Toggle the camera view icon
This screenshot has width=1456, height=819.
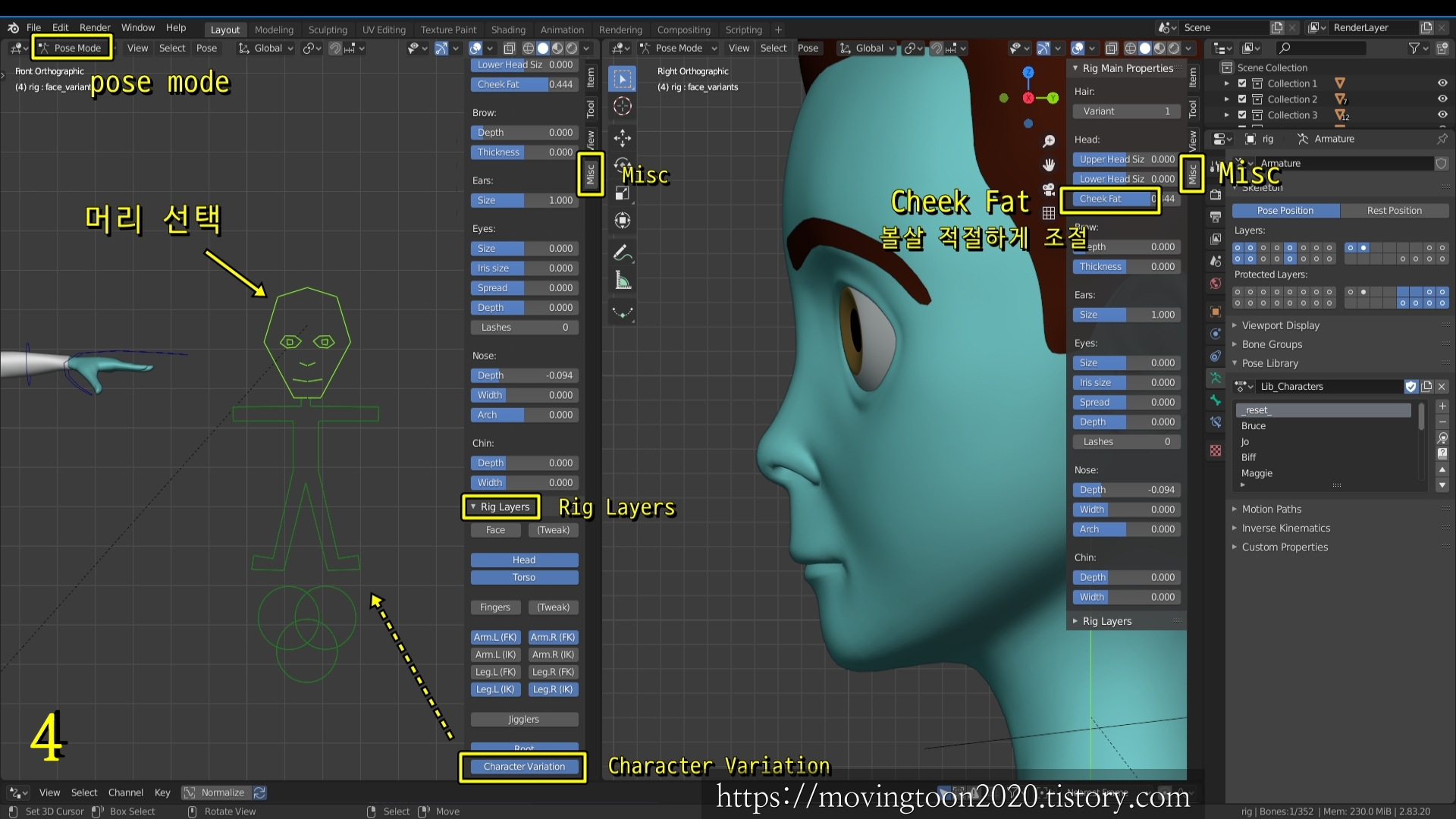coord(1049,189)
